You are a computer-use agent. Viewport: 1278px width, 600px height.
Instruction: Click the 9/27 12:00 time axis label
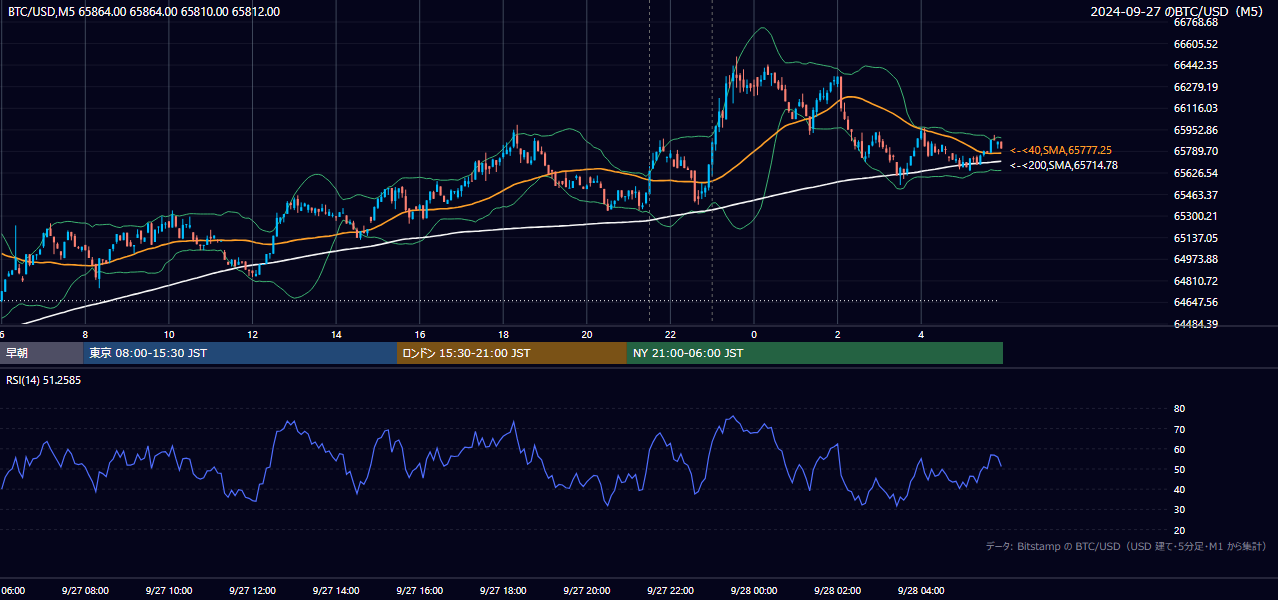pyautogui.click(x=252, y=591)
